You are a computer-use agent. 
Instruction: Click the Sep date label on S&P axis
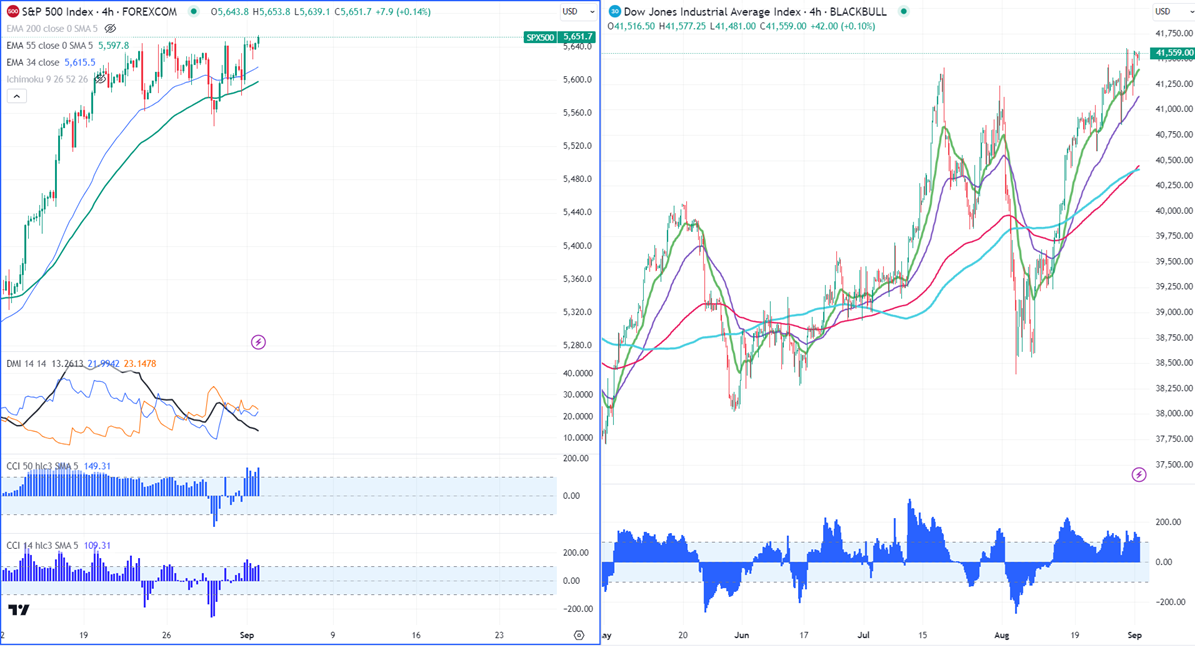tap(246, 635)
